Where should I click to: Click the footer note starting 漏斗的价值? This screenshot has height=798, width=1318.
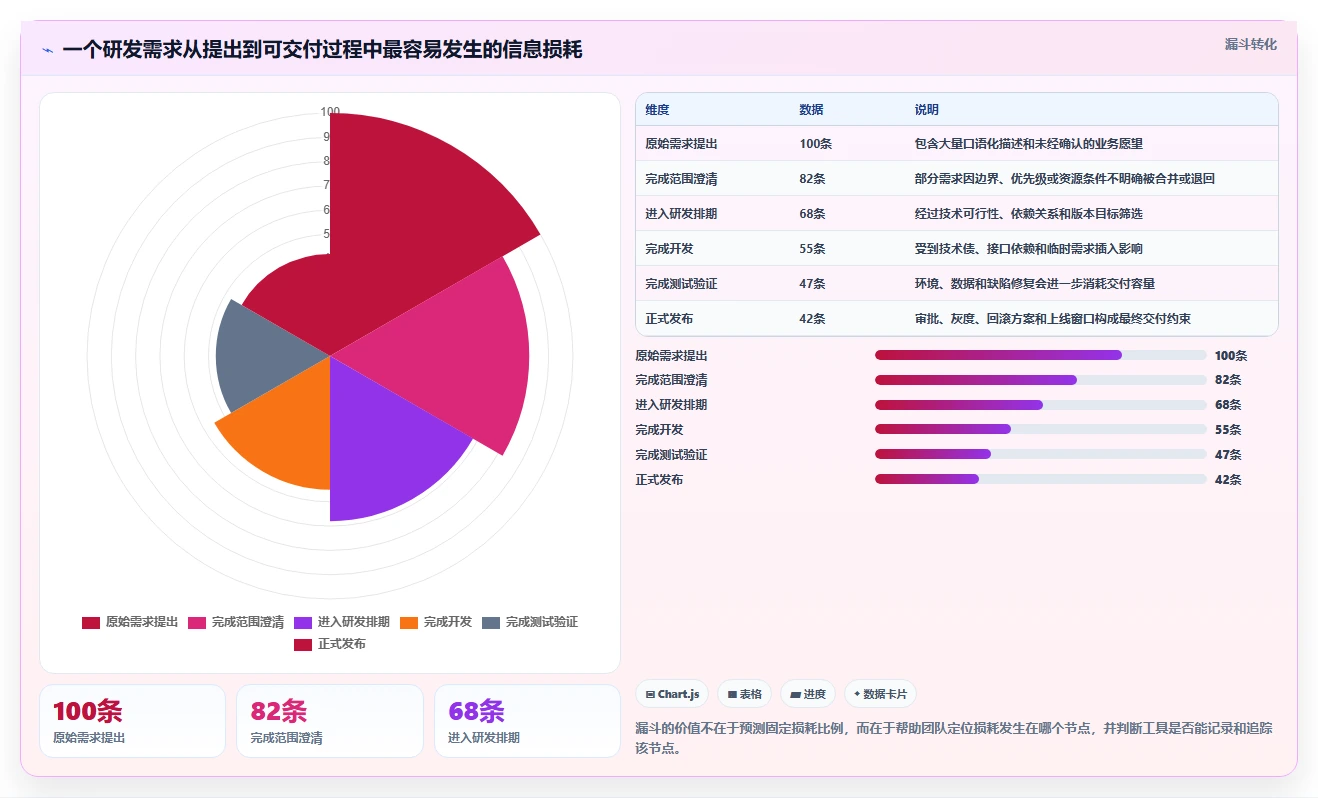(954, 738)
